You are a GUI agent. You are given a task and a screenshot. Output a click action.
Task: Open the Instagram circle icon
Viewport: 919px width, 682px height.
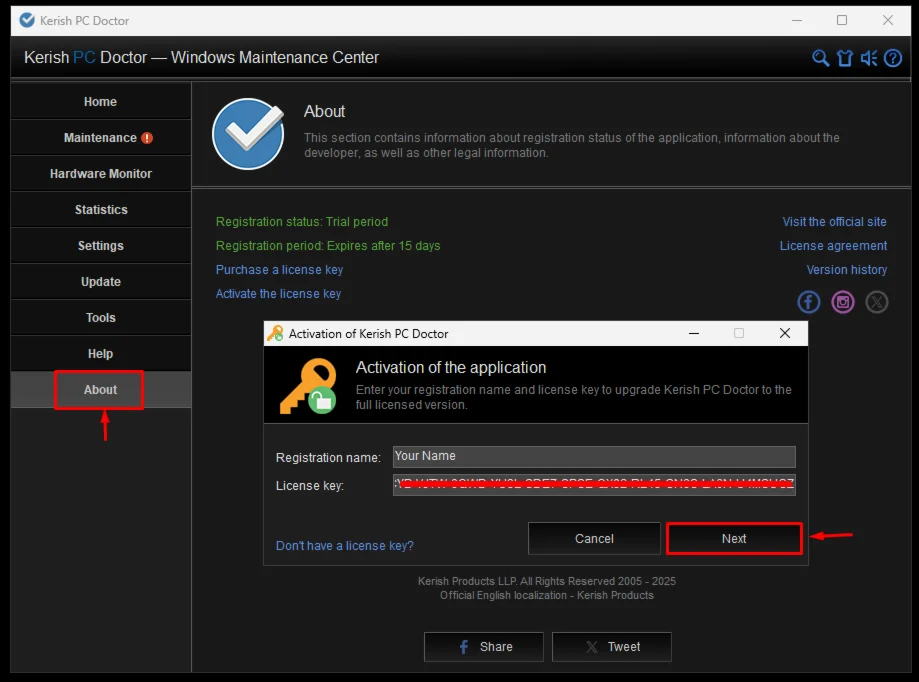(843, 302)
